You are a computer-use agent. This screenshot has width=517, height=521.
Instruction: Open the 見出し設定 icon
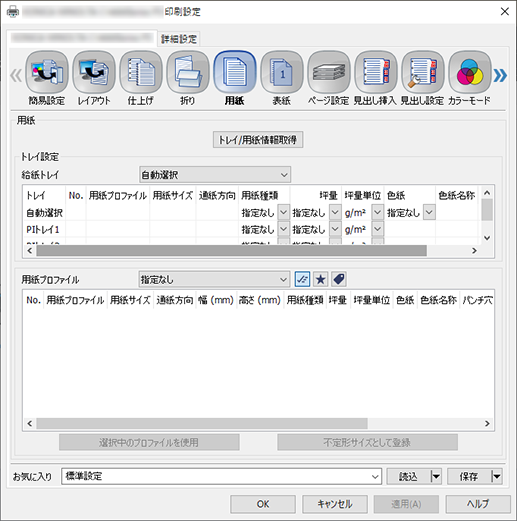click(x=423, y=72)
